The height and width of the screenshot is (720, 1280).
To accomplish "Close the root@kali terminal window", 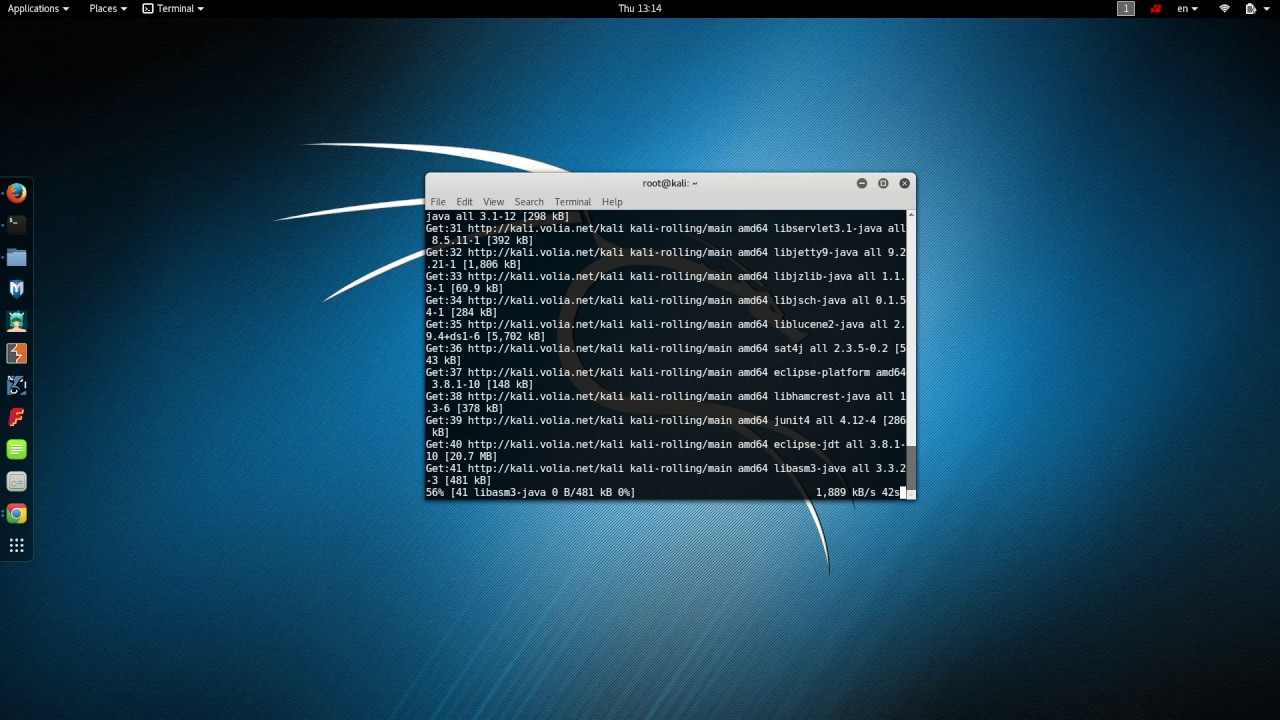I will point(905,183).
